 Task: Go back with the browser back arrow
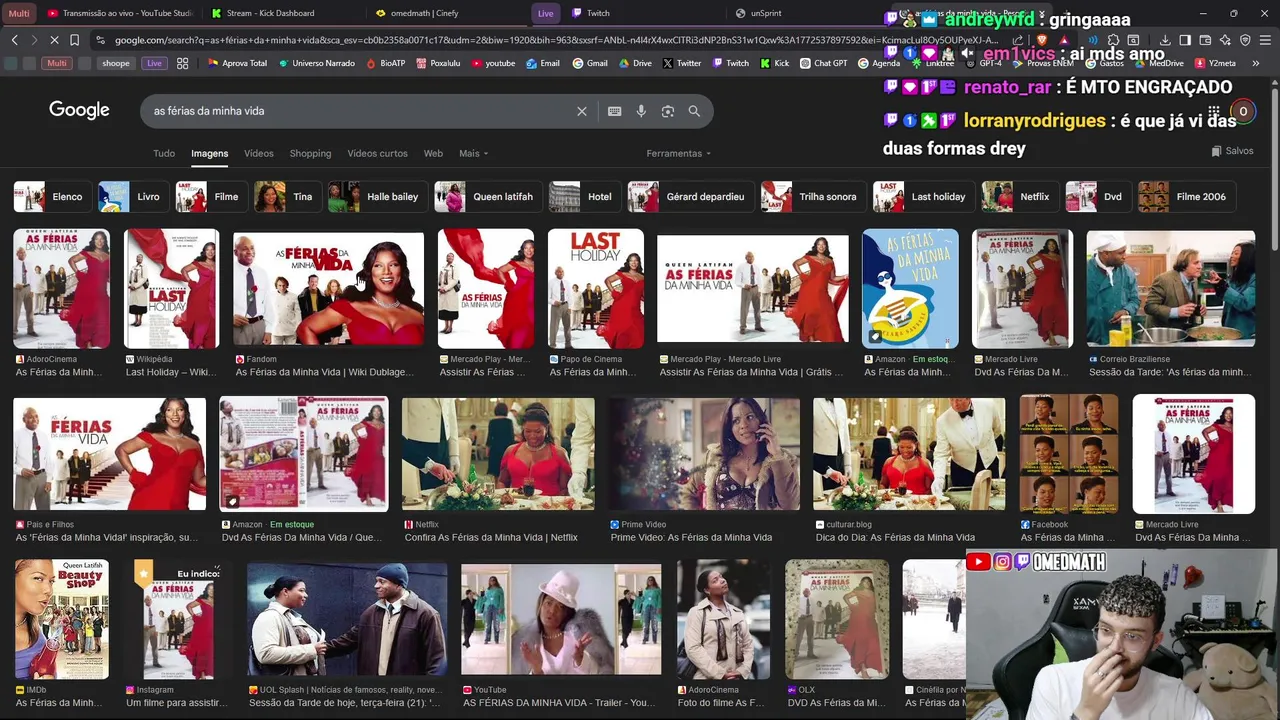[x=14, y=40]
